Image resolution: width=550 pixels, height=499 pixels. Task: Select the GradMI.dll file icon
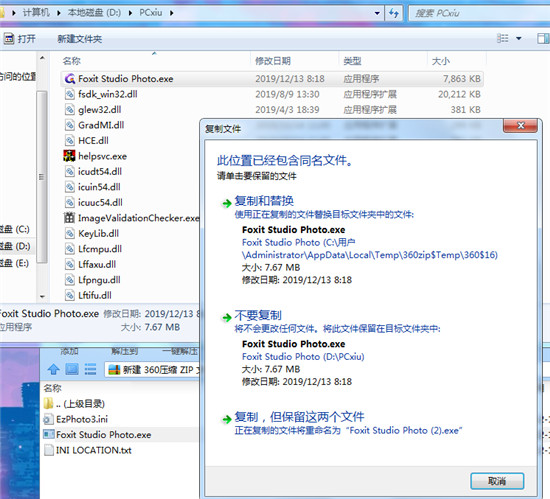(x=69, y=125)
